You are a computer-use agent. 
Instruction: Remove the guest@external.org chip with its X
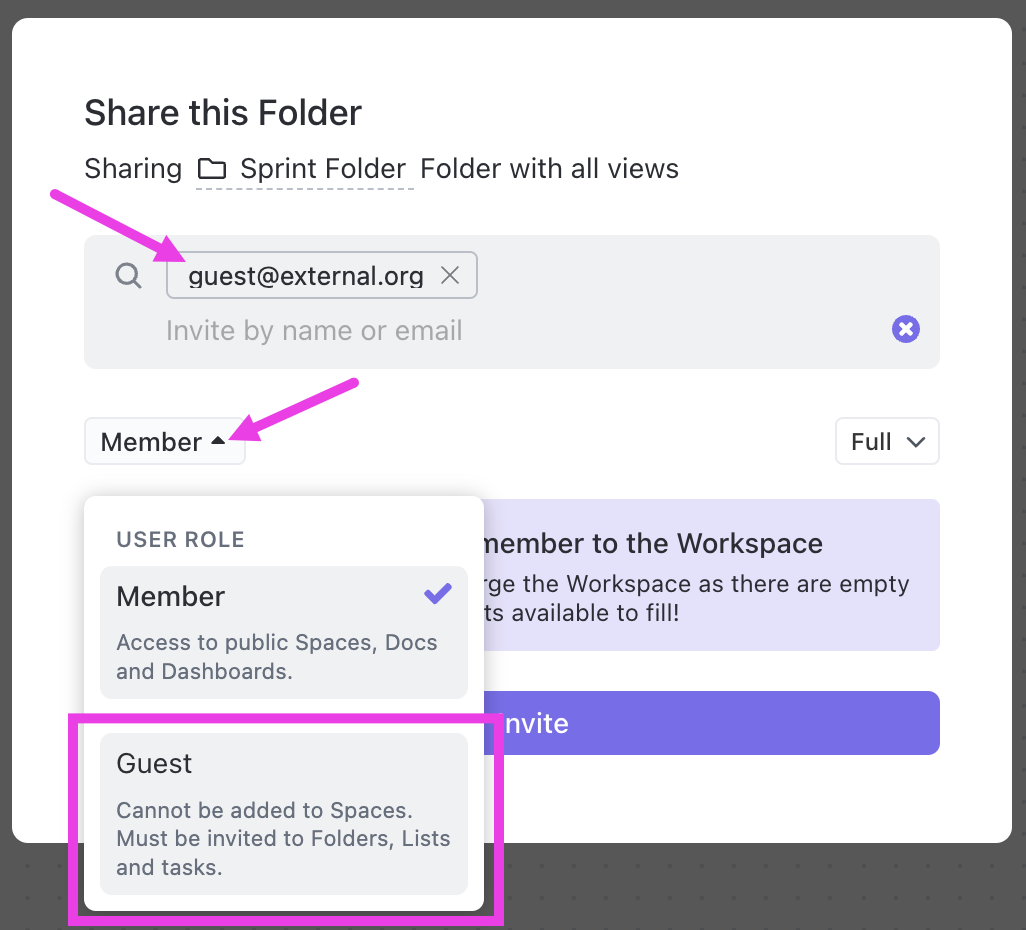450,276
